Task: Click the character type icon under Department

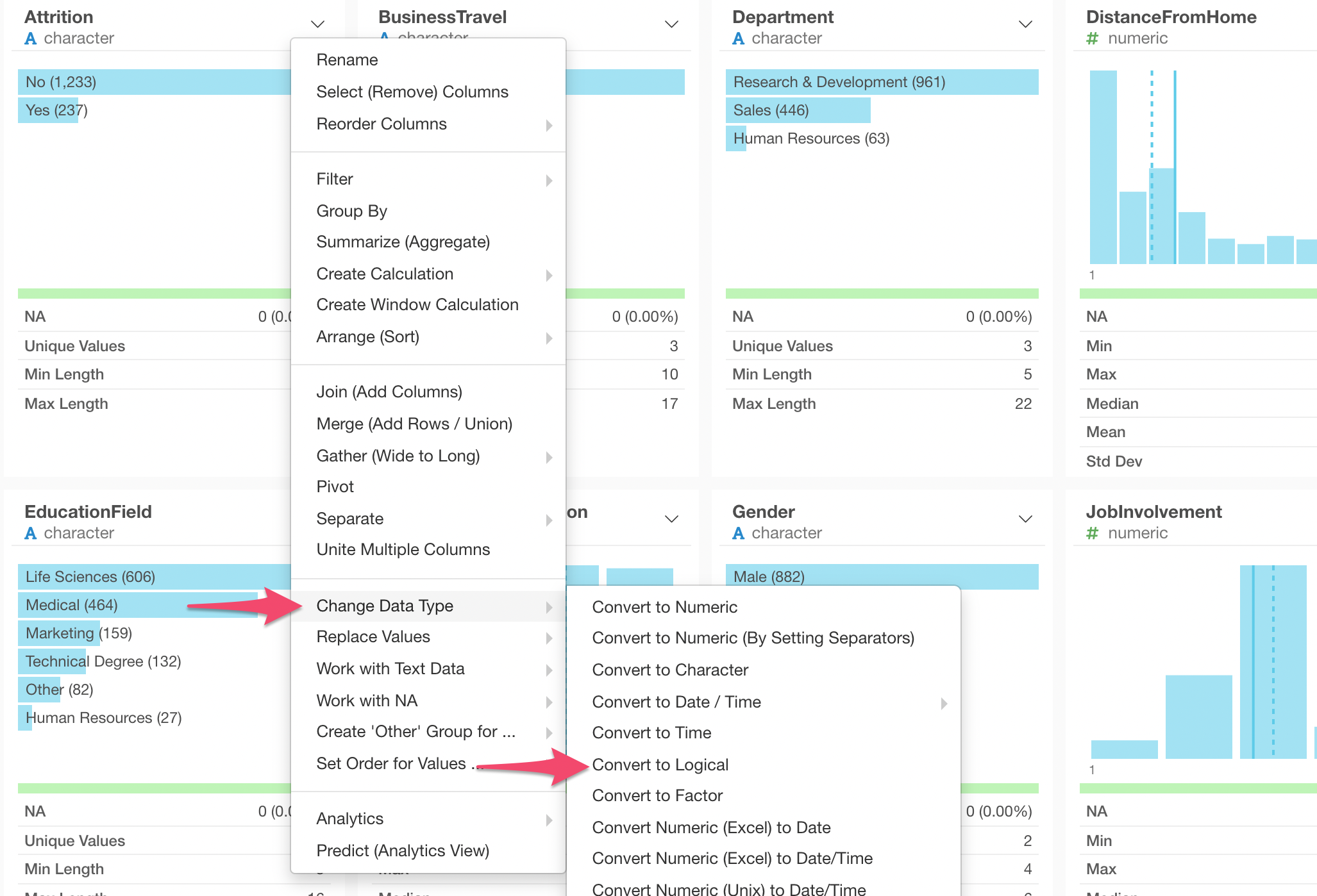Action: tap(738, 38)
